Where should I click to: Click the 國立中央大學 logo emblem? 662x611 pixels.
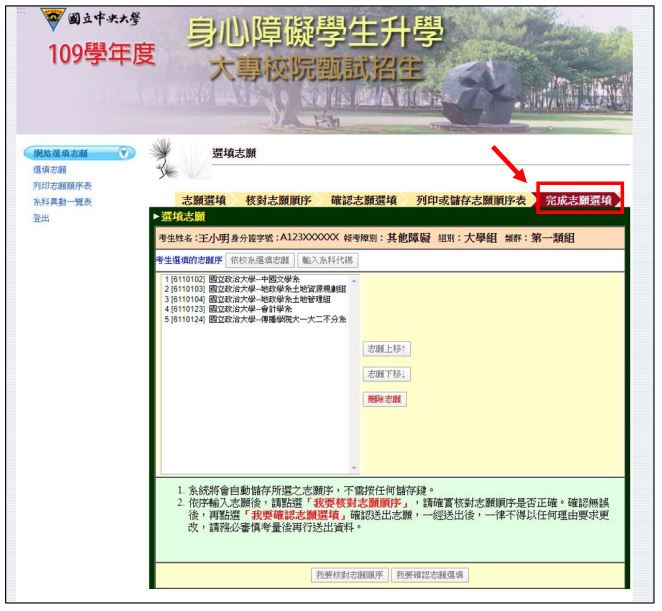[54, 19]
